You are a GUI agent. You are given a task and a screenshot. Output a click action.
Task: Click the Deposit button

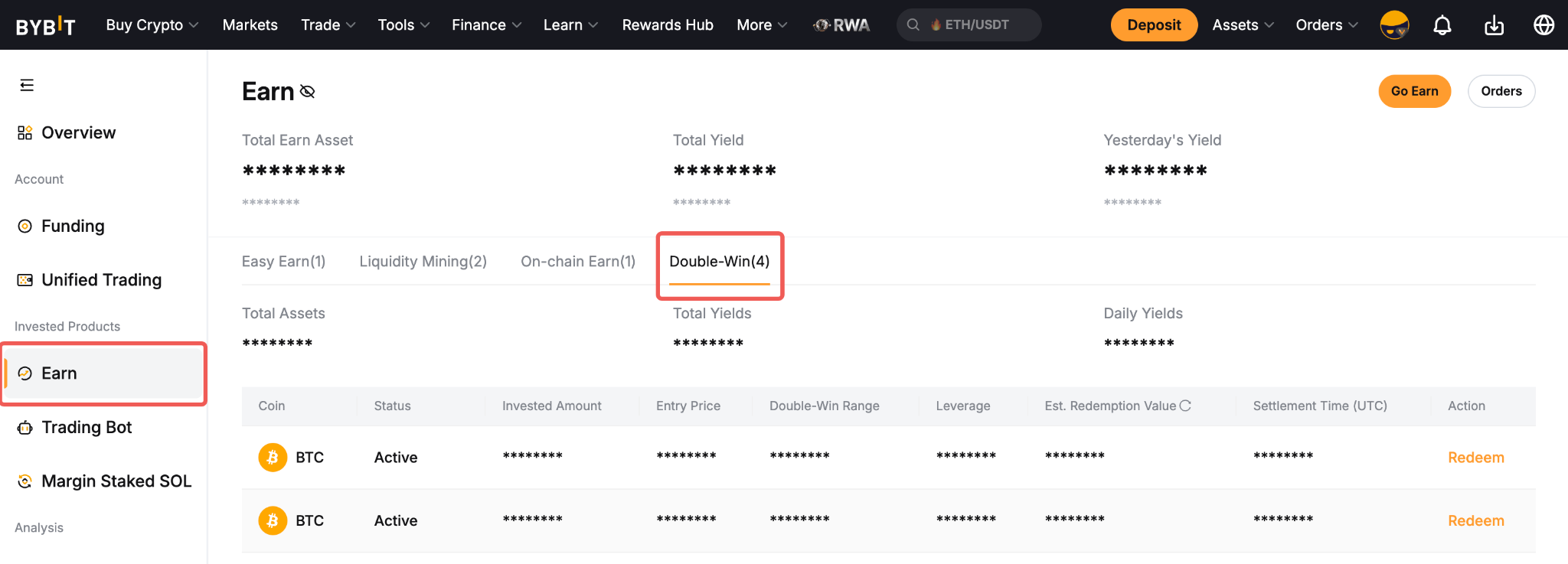(1154, 25)
